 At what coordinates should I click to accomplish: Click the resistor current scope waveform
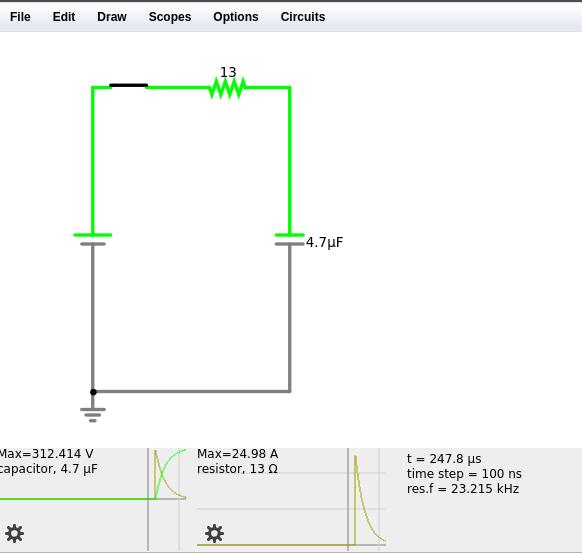click(369, 499)
